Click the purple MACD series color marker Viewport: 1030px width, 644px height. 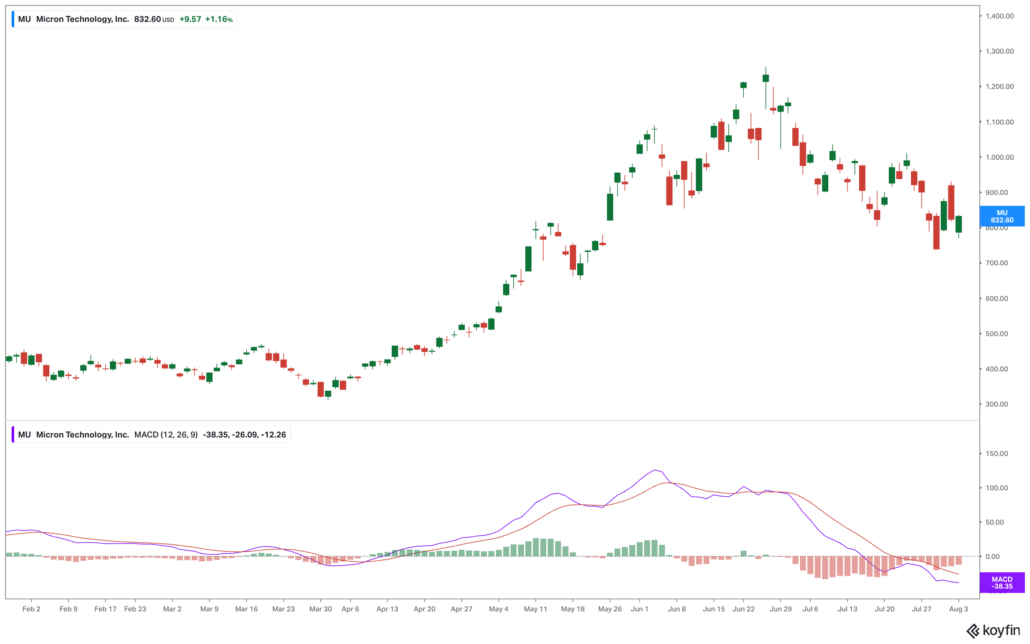click(x=13, y=434)
